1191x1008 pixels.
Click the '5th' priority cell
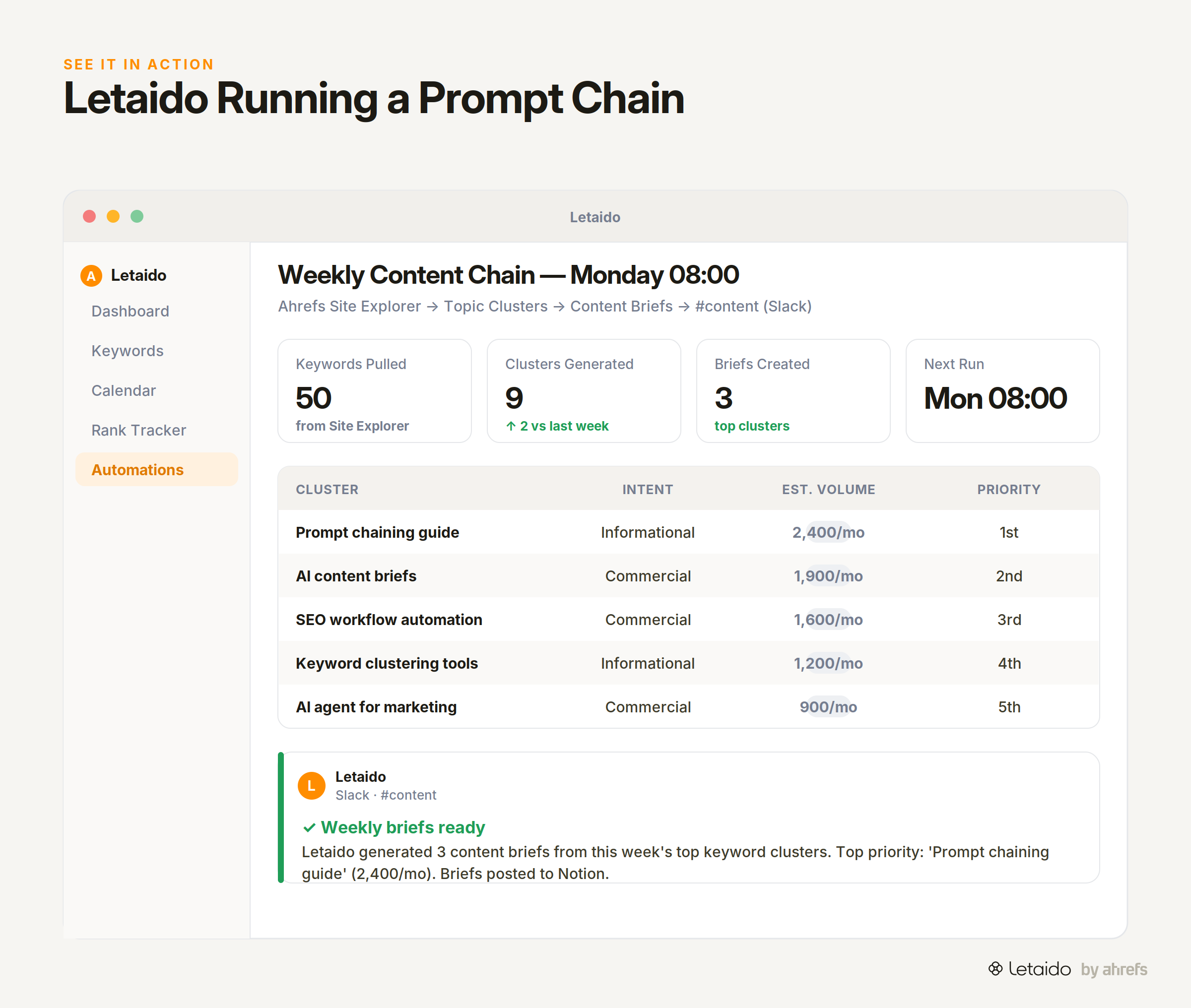click(1009, 707)
